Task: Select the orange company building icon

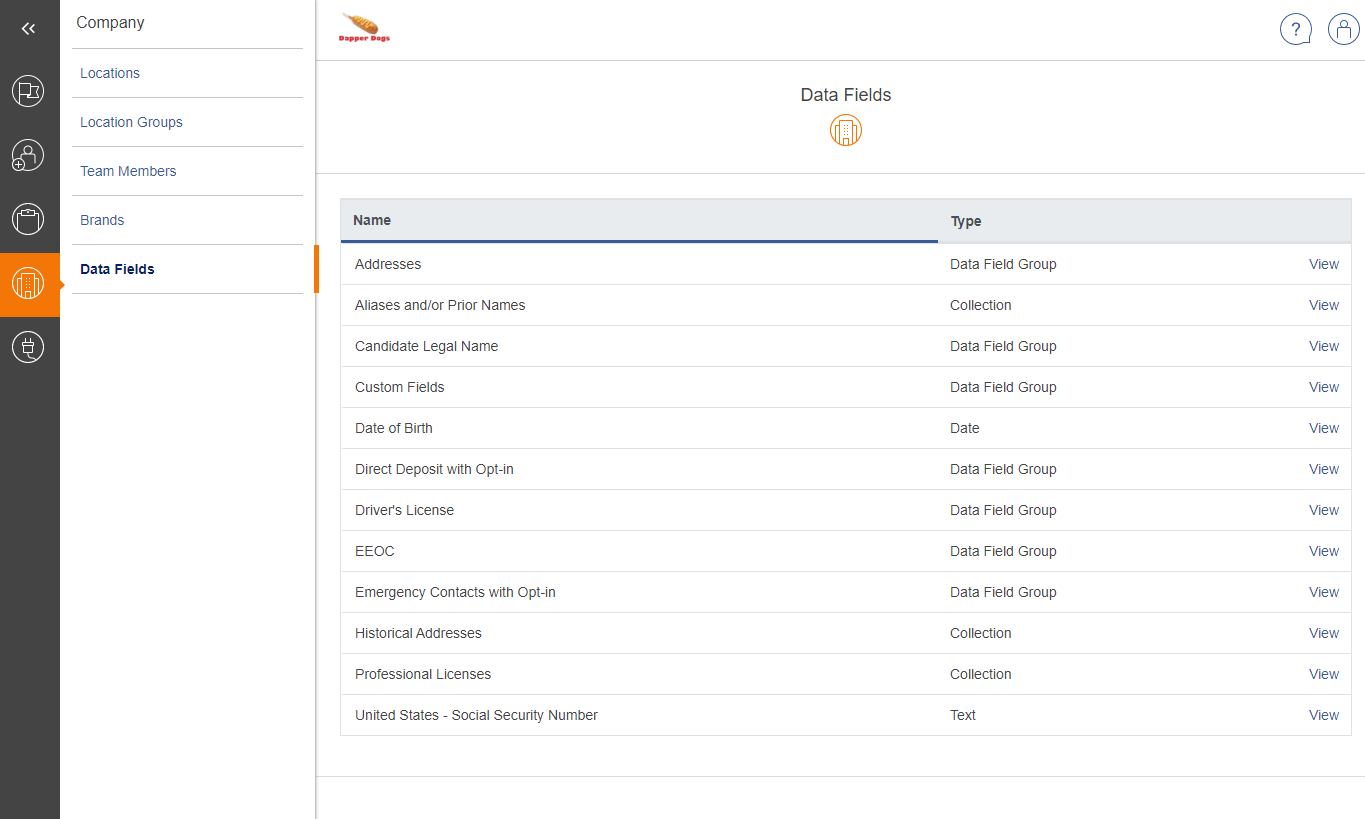Action: (28, 284)
